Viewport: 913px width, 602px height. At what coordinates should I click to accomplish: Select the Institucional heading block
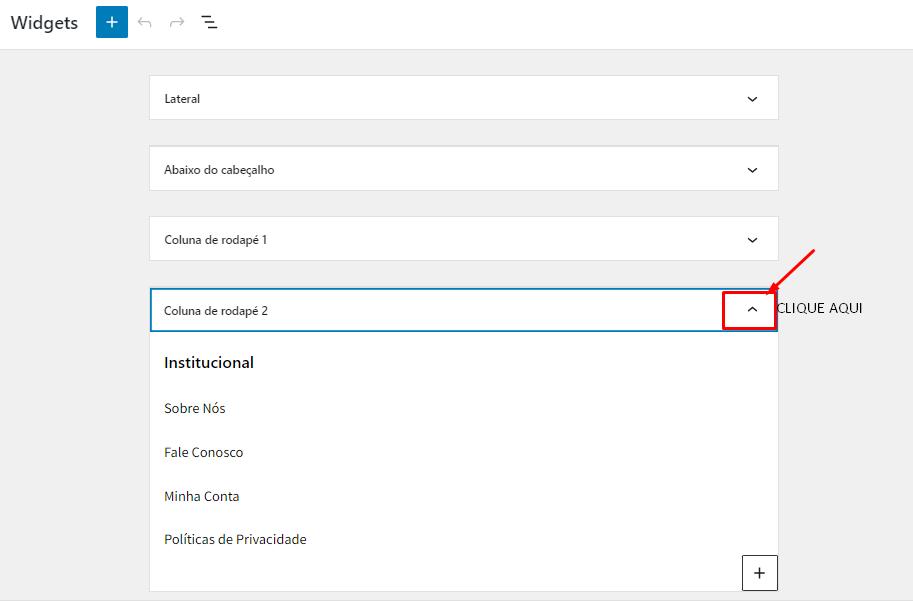point(208,363)
